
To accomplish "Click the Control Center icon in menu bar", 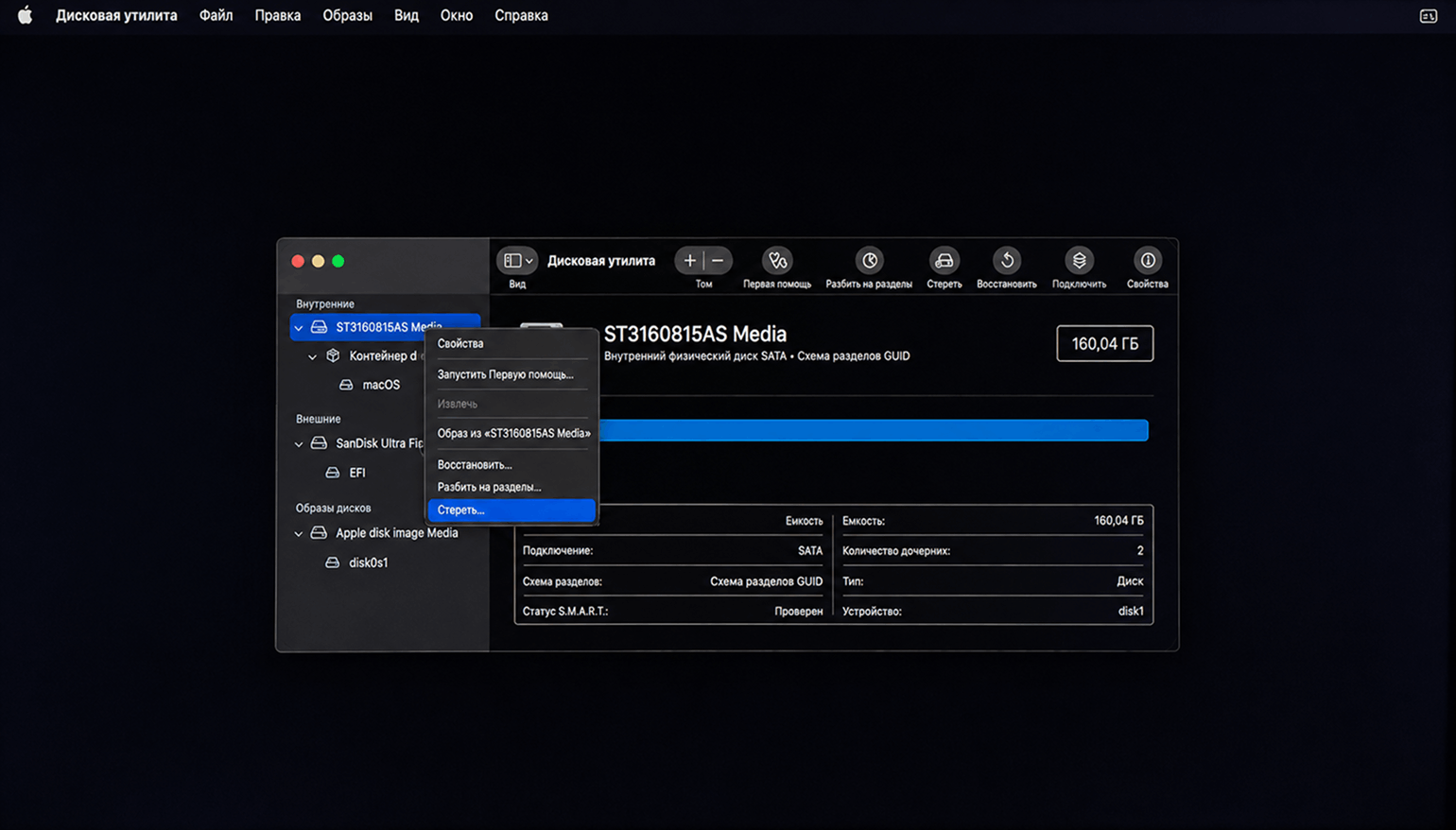I will point(1428,16).
